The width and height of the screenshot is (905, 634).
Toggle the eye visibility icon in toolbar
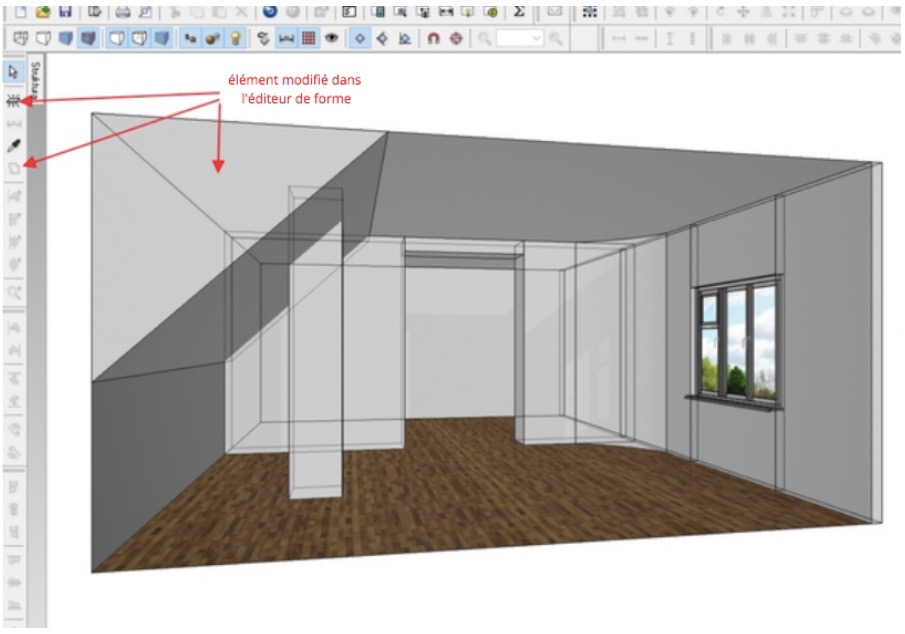tap(330, 38)
